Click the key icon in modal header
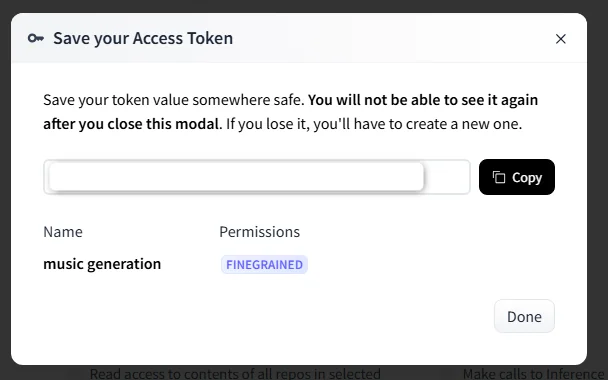 click(36, 38)
